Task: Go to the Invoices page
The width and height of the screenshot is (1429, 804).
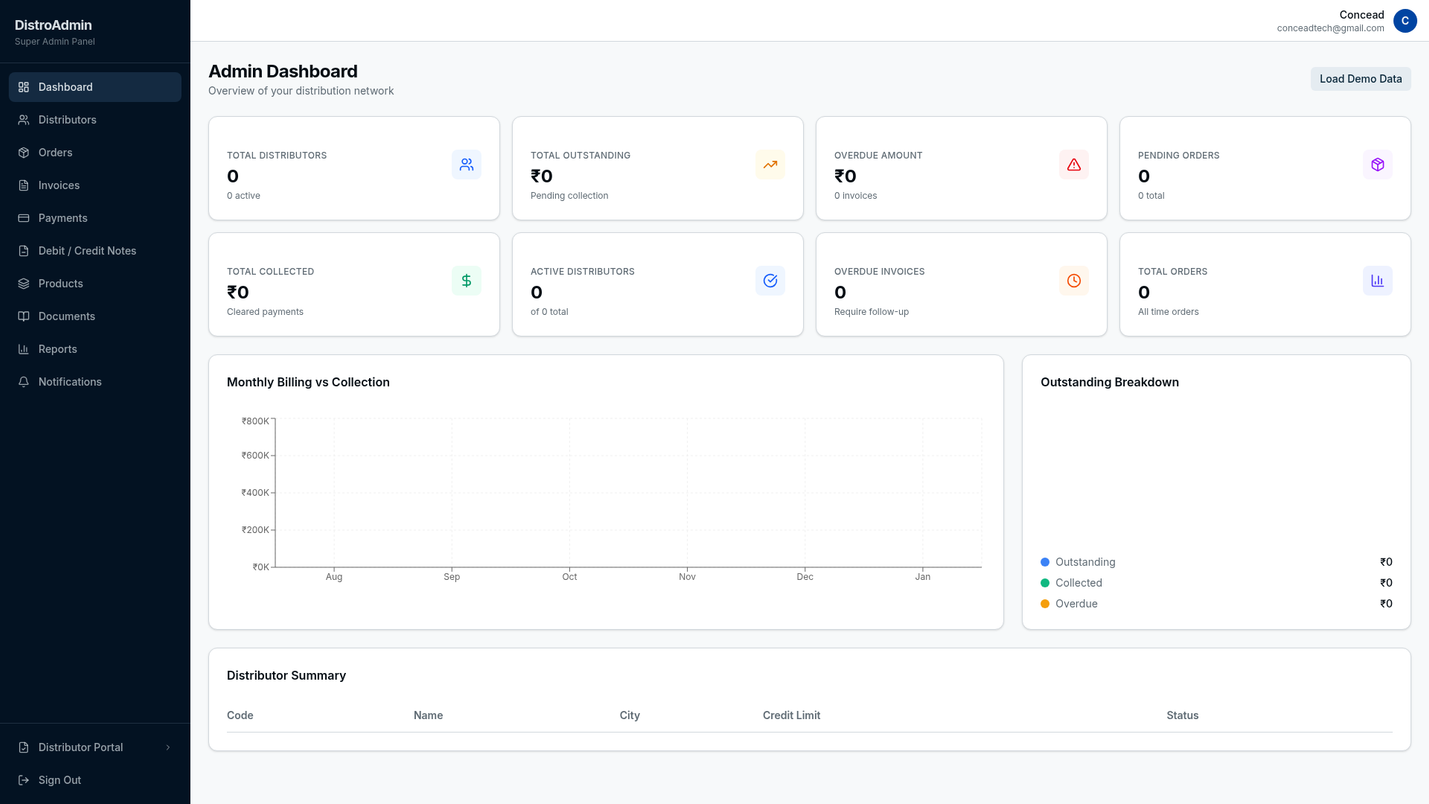Action: point(59,185)
